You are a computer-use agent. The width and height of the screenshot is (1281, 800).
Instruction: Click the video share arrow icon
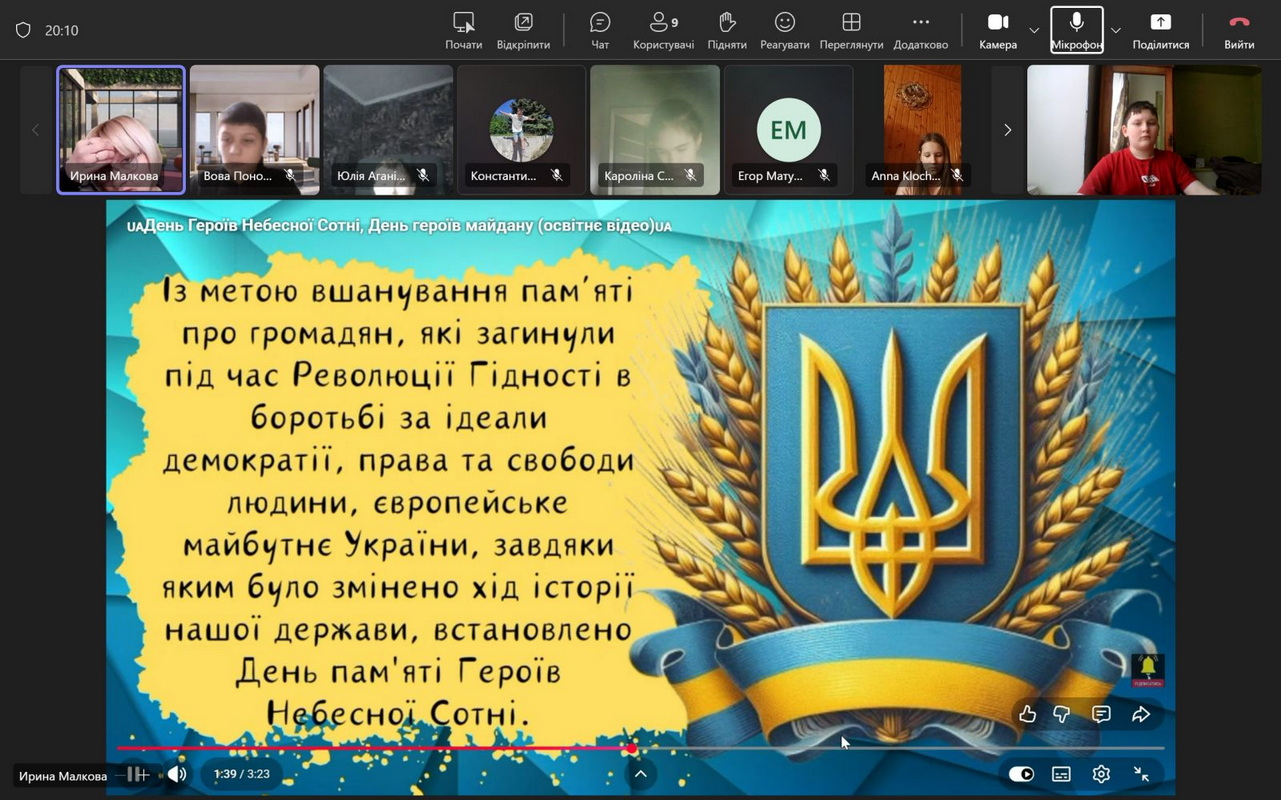click(1141, 714)
